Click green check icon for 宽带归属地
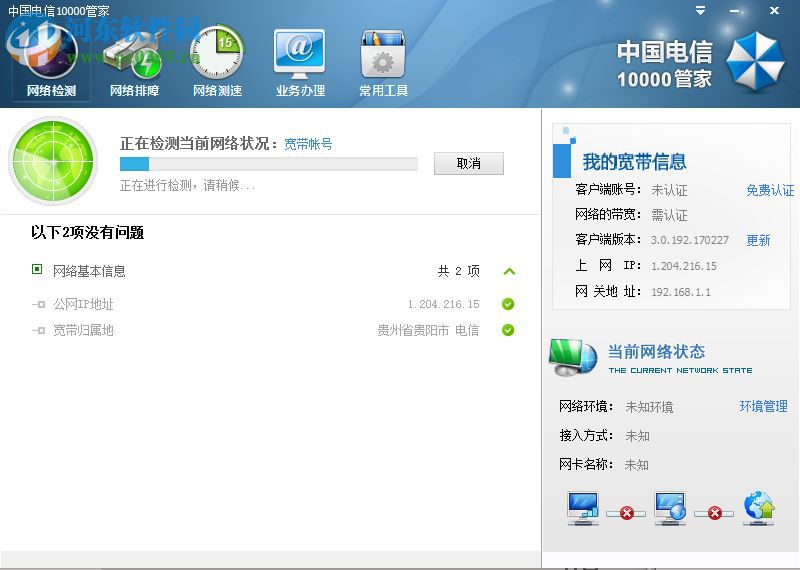 pyautogui.click(x=508, y=330)
